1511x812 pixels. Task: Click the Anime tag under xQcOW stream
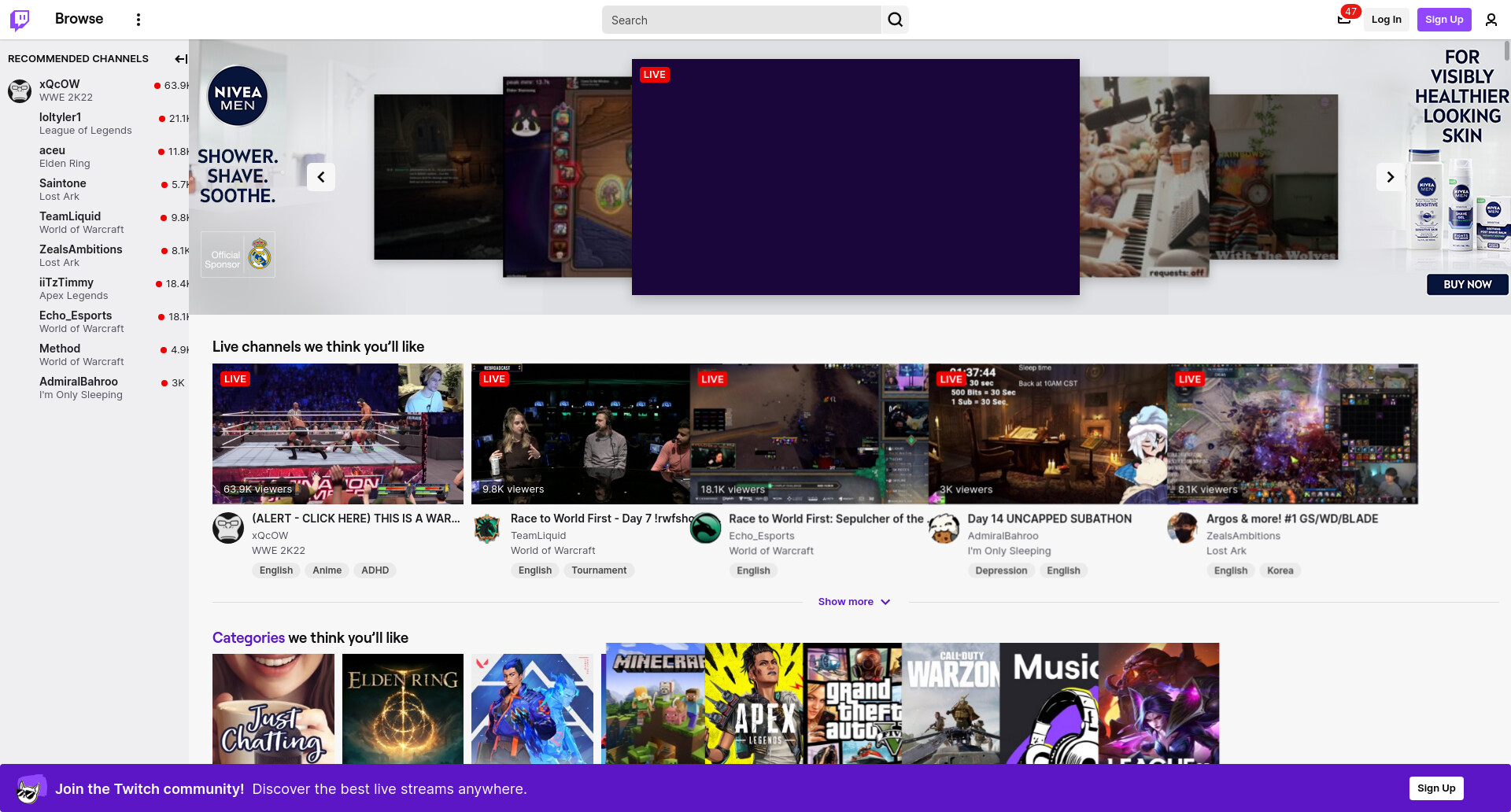(x=327, y=570)
